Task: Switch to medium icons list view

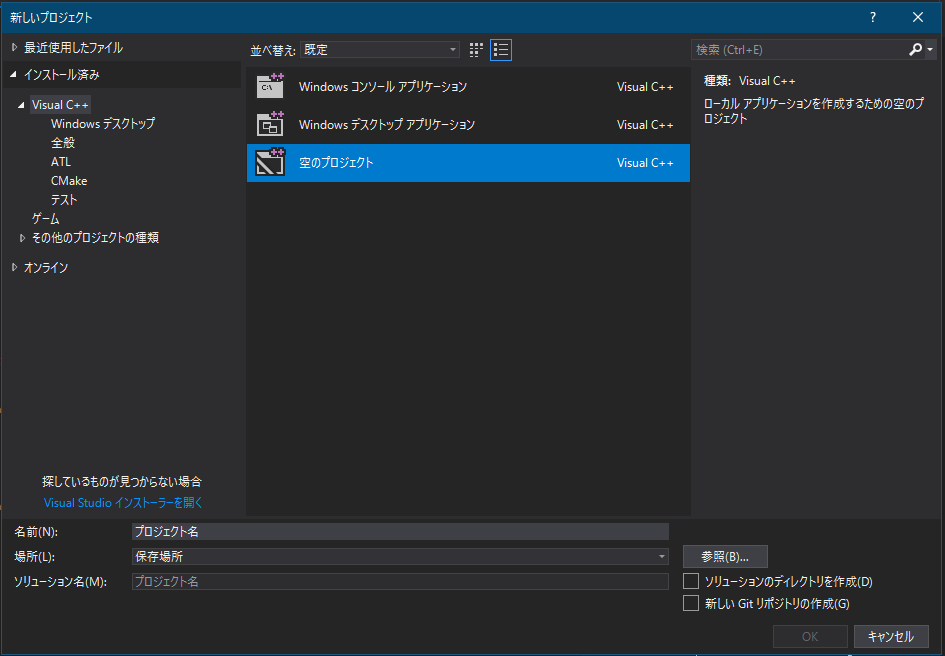Action: [x=501, y=50]
